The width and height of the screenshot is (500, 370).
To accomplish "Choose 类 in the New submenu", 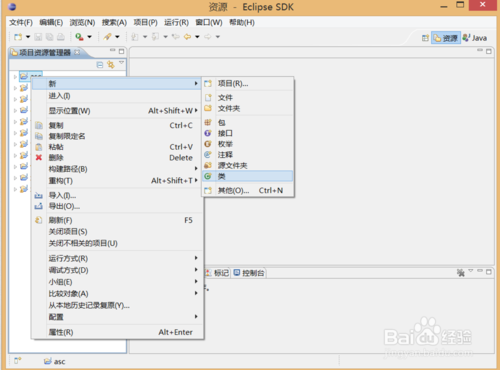I will pyautogui.click(x=248, y=176).
